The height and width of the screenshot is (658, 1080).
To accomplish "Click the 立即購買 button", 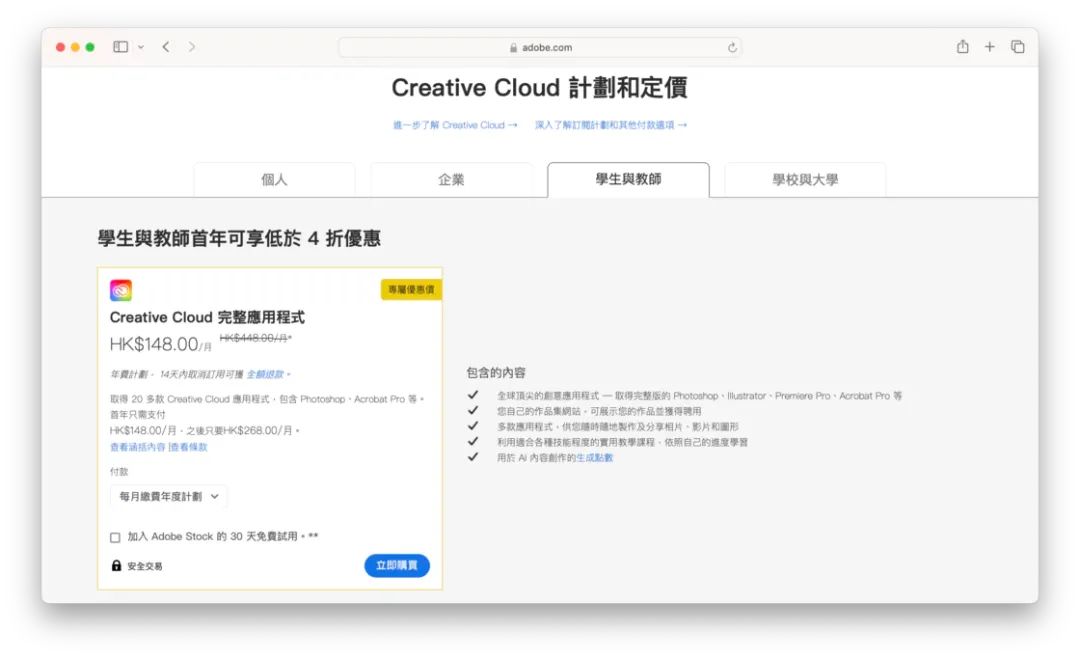I will coord(397,566).
